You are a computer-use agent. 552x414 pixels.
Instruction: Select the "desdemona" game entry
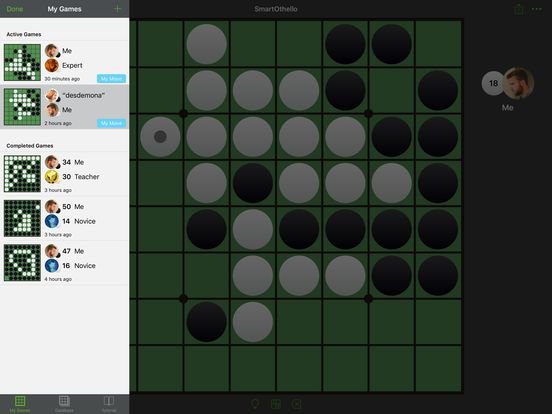pyautogui.click(x=64, y=107)
